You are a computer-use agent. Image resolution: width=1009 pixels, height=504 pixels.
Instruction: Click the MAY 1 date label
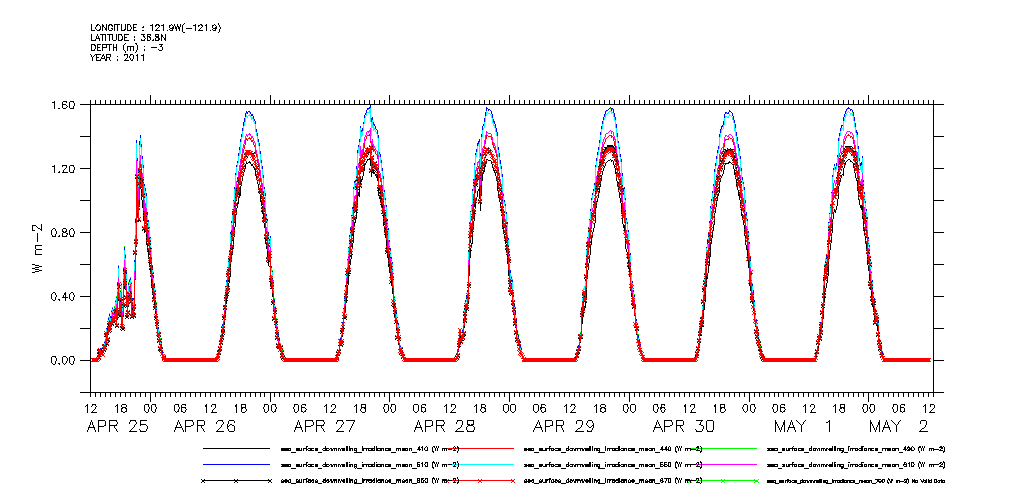point(802,426)
